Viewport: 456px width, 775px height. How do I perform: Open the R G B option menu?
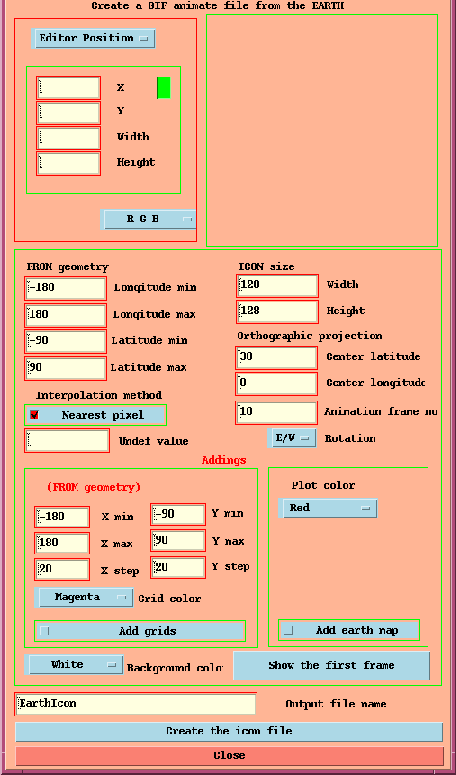pos(149,219)
